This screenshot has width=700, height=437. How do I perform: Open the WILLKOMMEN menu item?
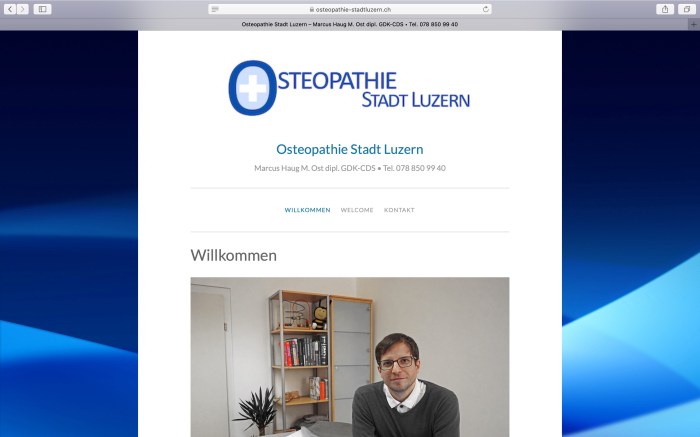coord(308,210)
